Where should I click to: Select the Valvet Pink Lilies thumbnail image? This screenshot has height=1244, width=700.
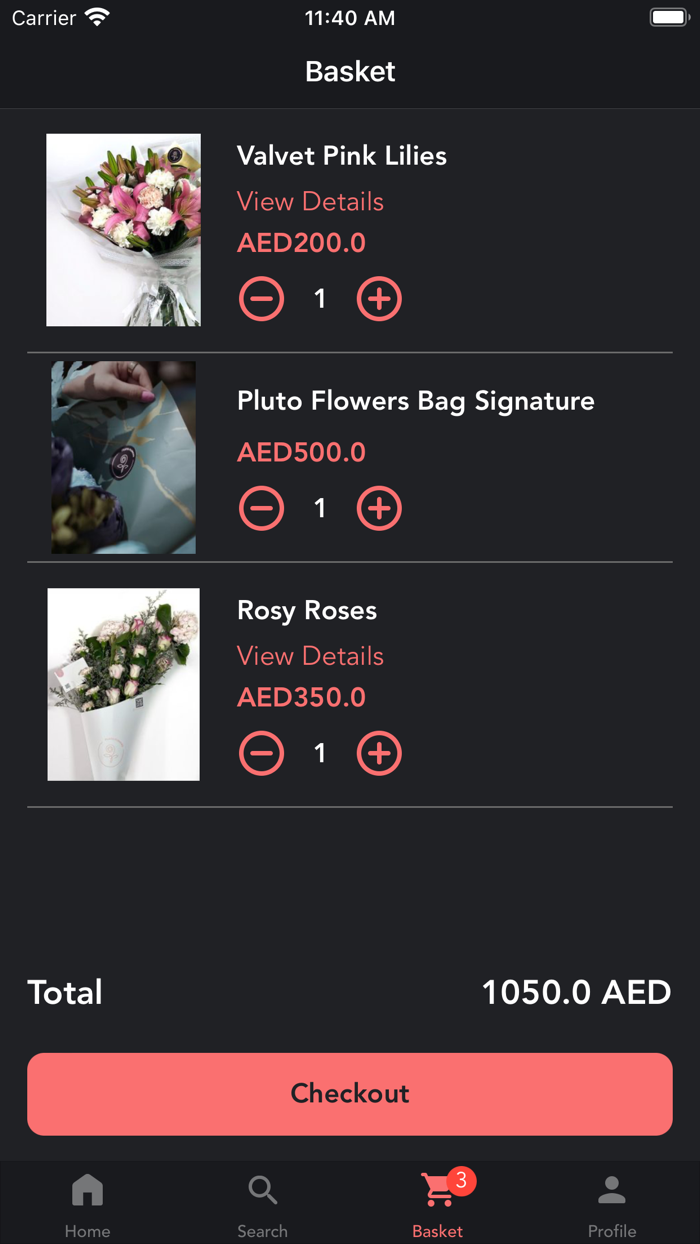click(122, 229)
